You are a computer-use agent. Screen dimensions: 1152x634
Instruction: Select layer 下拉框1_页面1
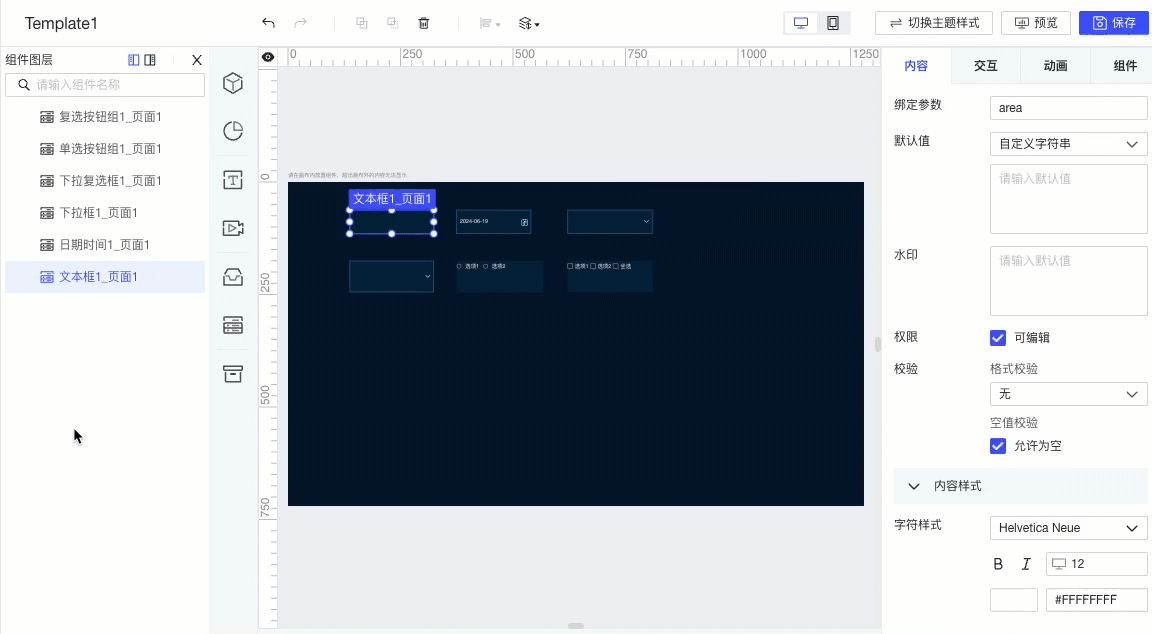[105, 213]
